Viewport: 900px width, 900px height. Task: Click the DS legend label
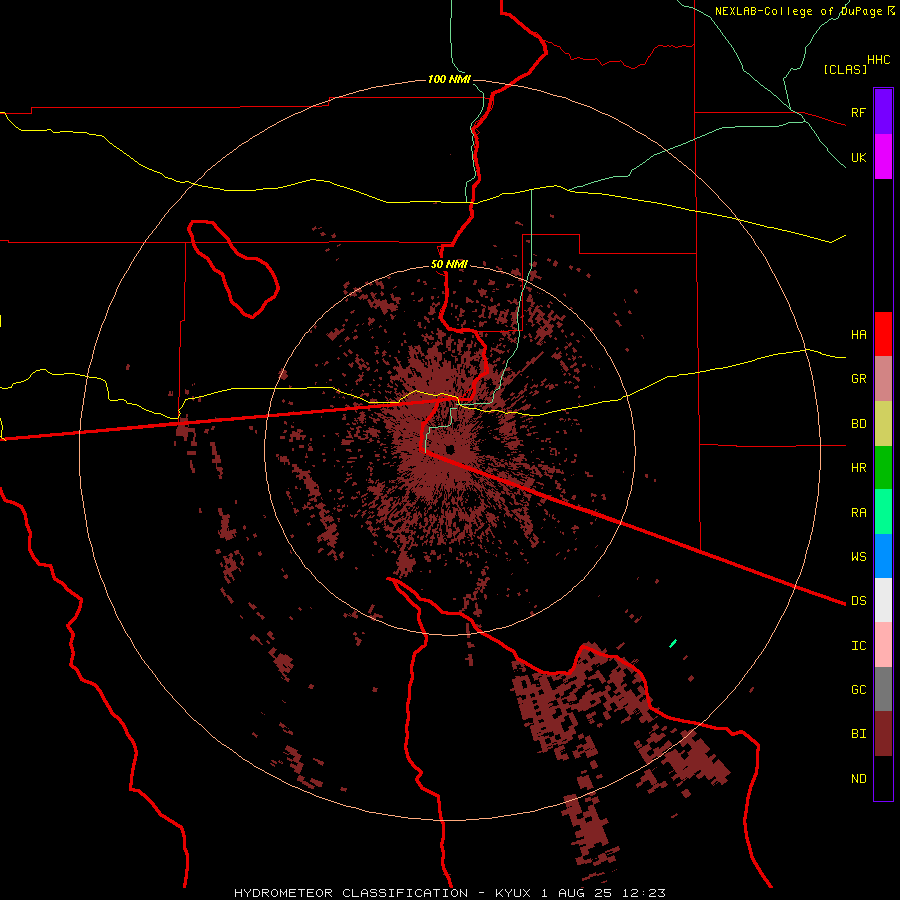point(858,600)
